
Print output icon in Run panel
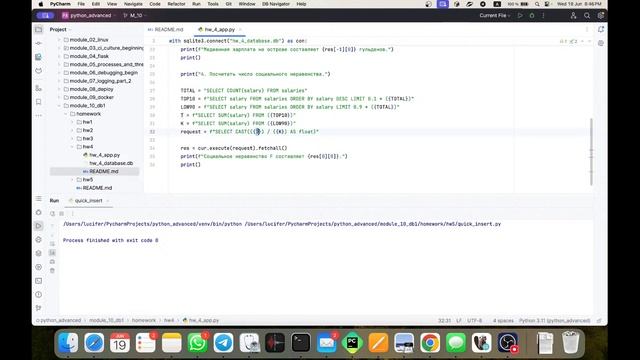pyautogui.click(x=52, y=262)
